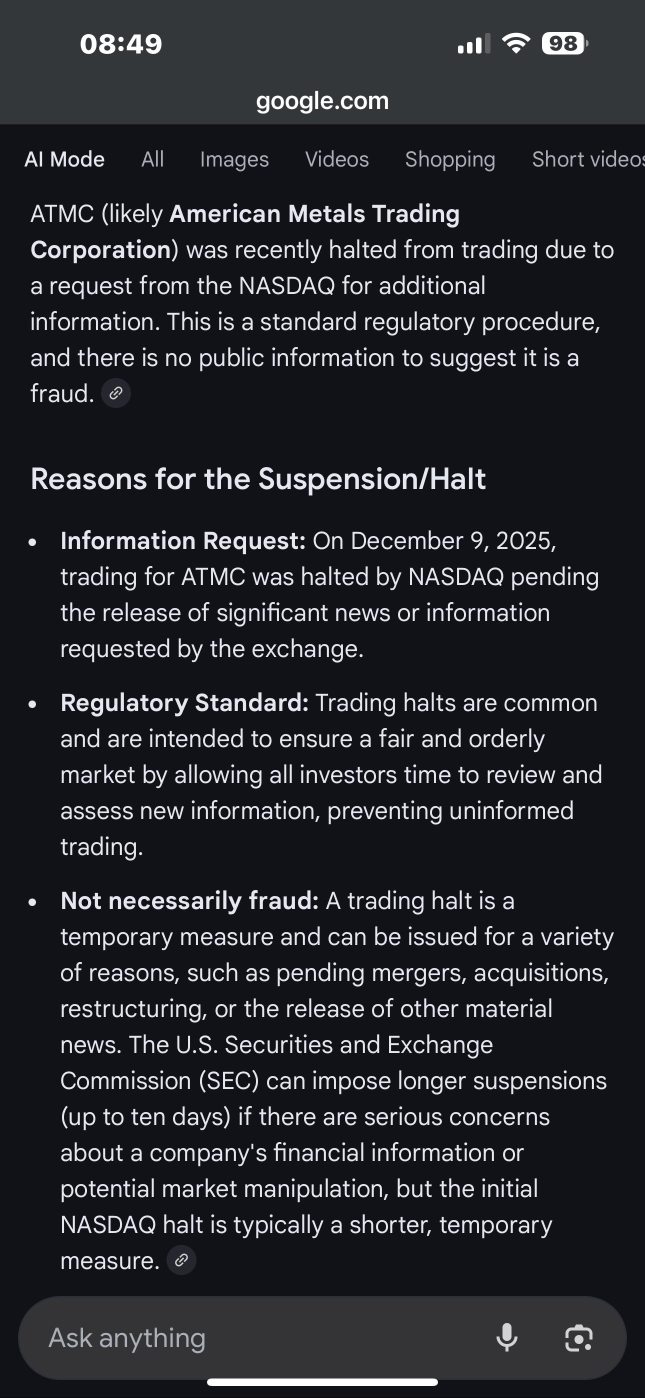Open Google Lens camera search icon
645x1398 pixels.
(x=579, y=1338)
